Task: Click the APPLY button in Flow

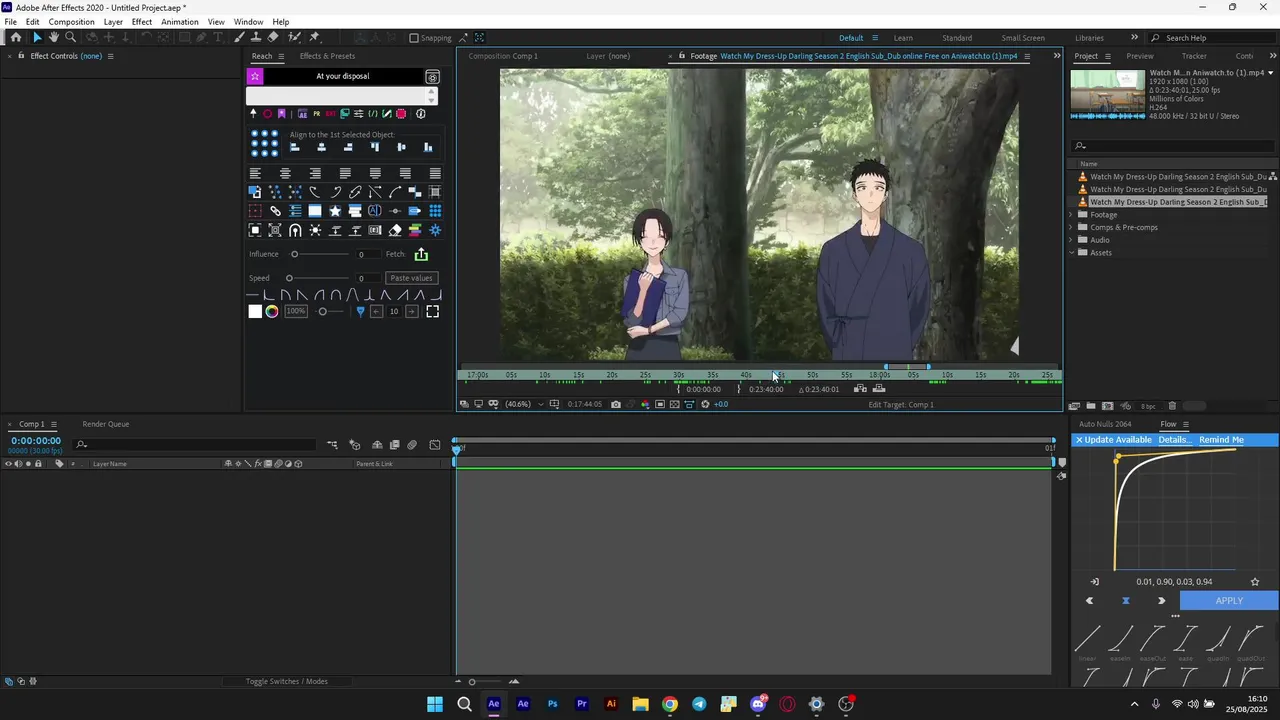Action: (x=1229, y=601)
